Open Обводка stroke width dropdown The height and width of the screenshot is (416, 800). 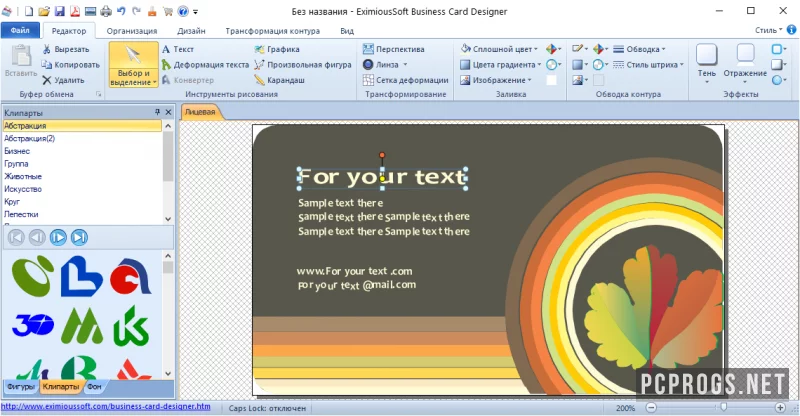tap(639, 49)
